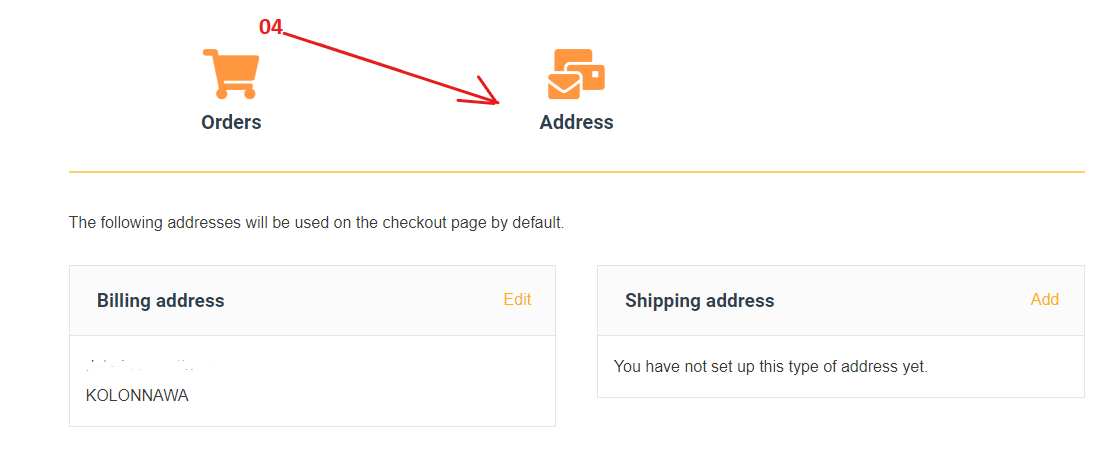The image size is (1099, 452).
Task: Click blank area right of KOLONNAWA text
Action: click(x=370, y=395)
